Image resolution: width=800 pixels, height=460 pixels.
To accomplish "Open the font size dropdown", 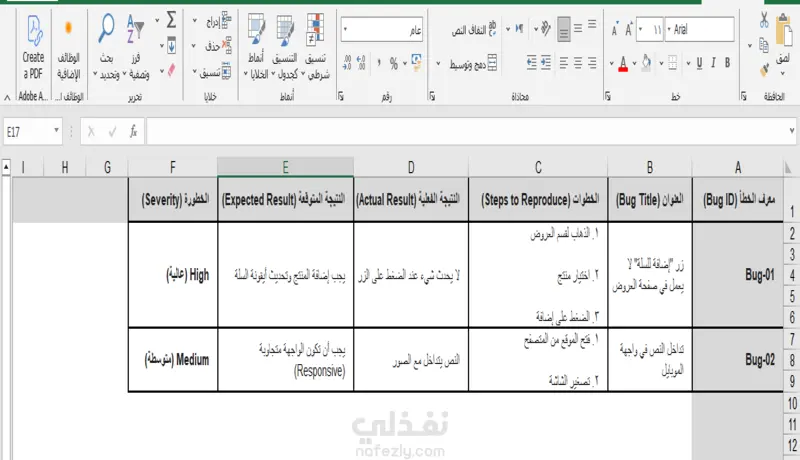I will [640, 29].
